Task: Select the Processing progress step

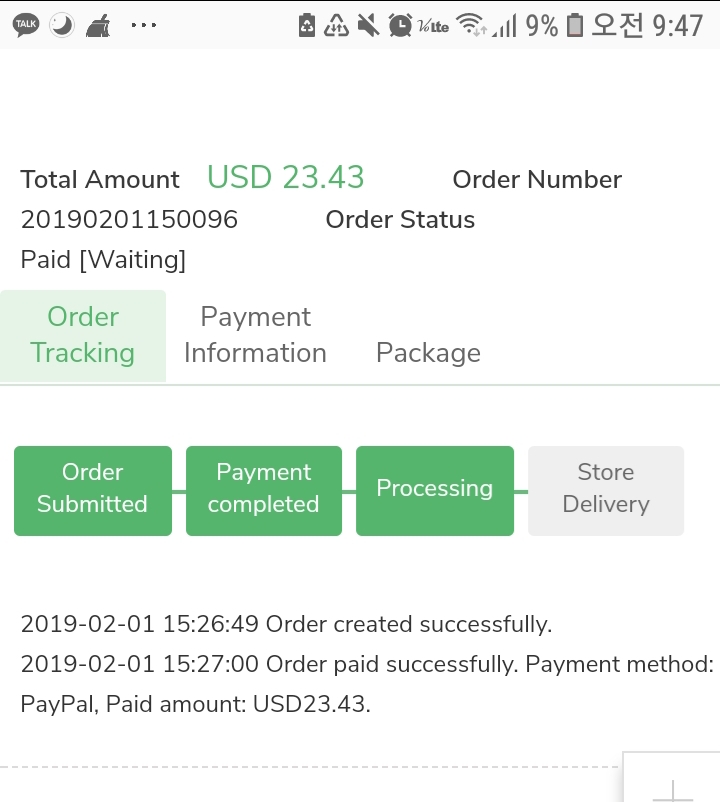Action: tap(434, 489)
